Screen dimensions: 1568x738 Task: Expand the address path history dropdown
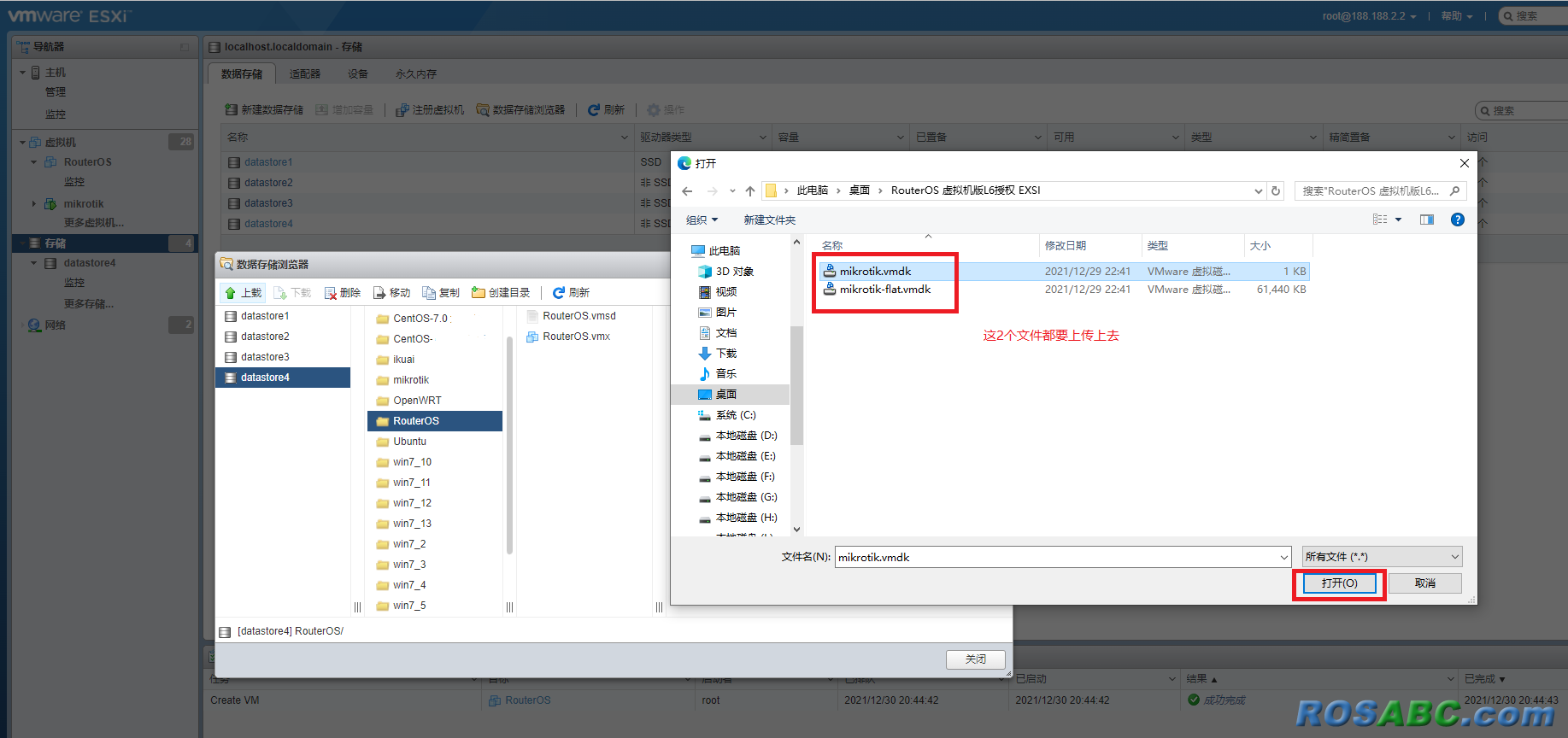click(x=1258, y=190)
